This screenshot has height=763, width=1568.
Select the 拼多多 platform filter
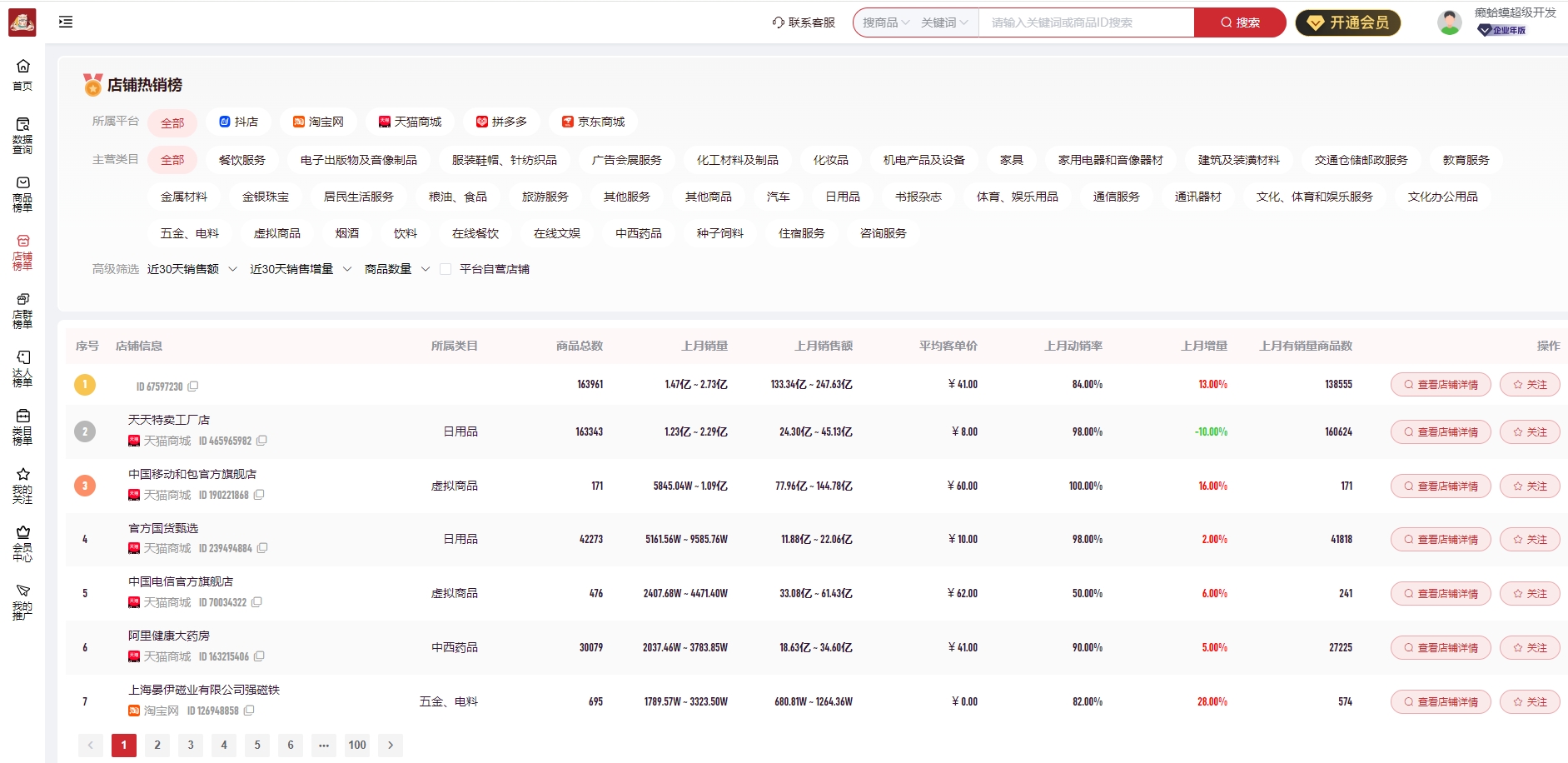tap(503, 122)
